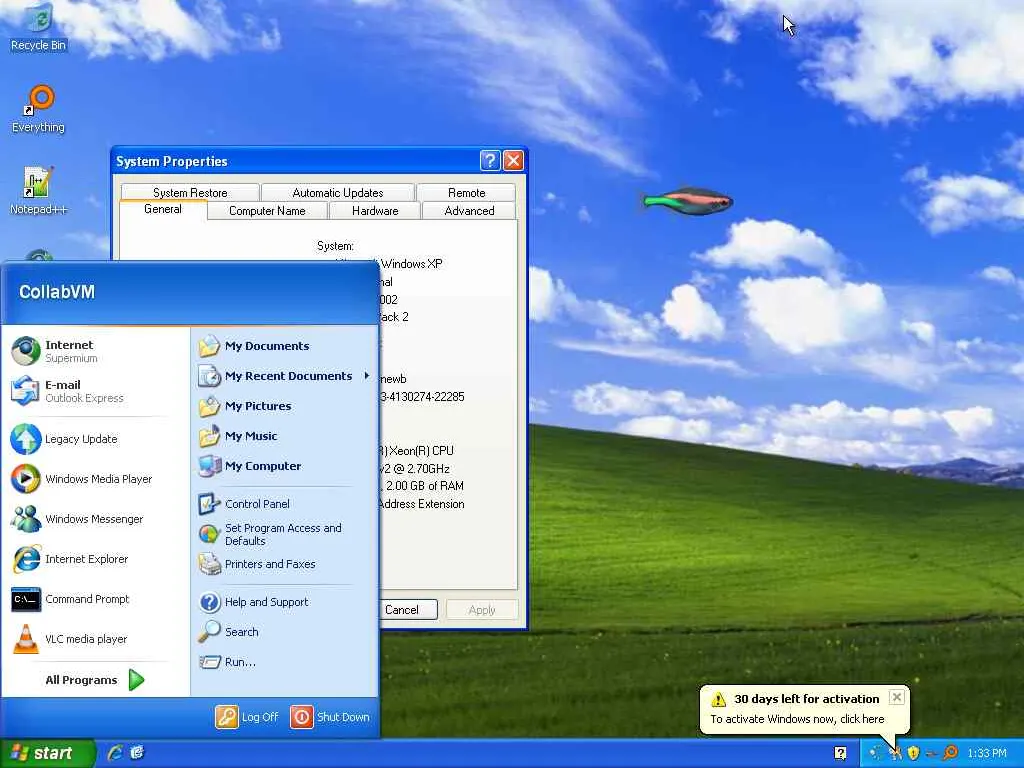Image resolution: width=1024 pixels, height=768 pixels.
Task: Click the CollabVM user name header
Action: tap(57, 292)
